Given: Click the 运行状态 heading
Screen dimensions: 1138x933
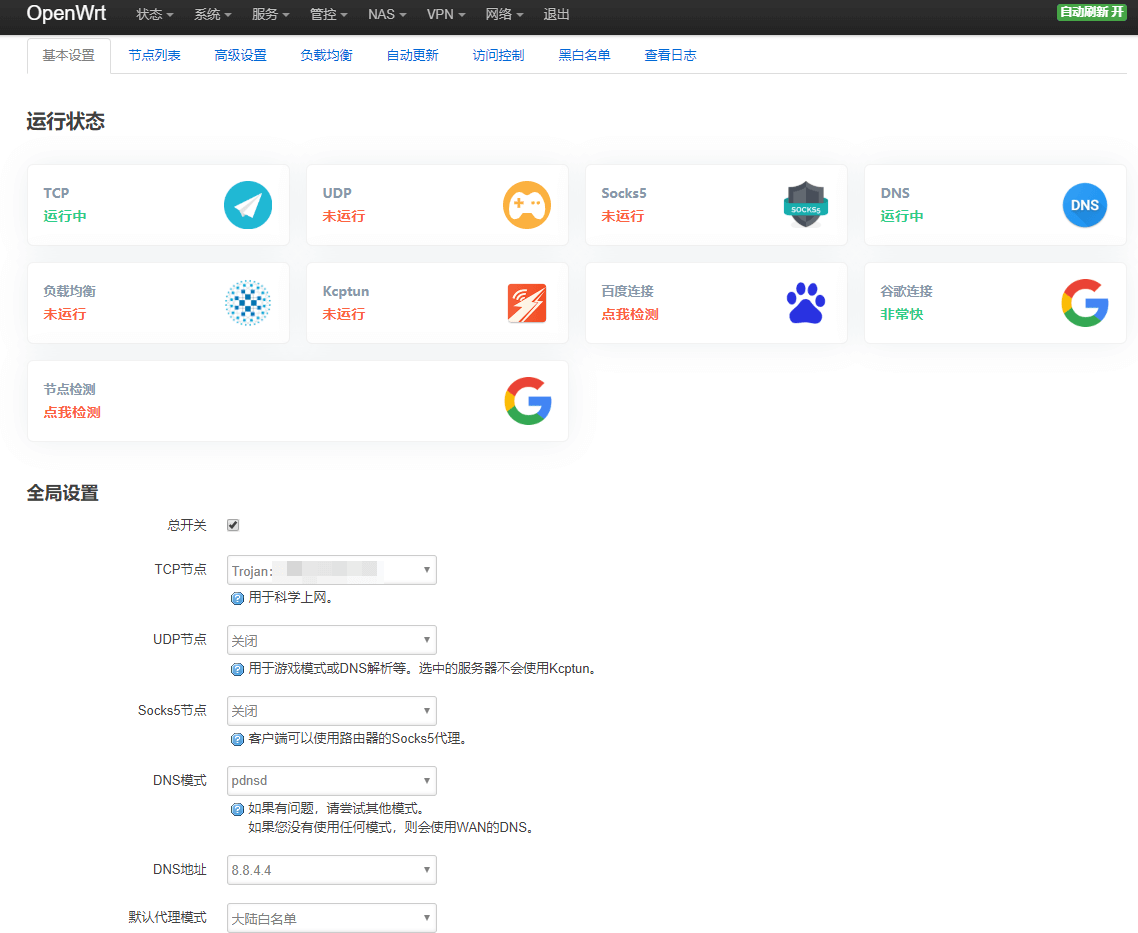Looking at the screenshot, I should pyautogui.click(x=65, y=121).
